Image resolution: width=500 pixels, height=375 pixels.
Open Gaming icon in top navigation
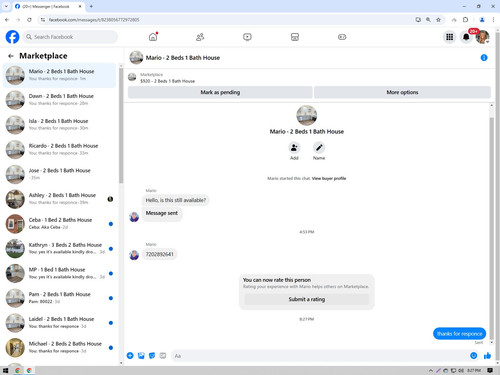pos(342,37)
